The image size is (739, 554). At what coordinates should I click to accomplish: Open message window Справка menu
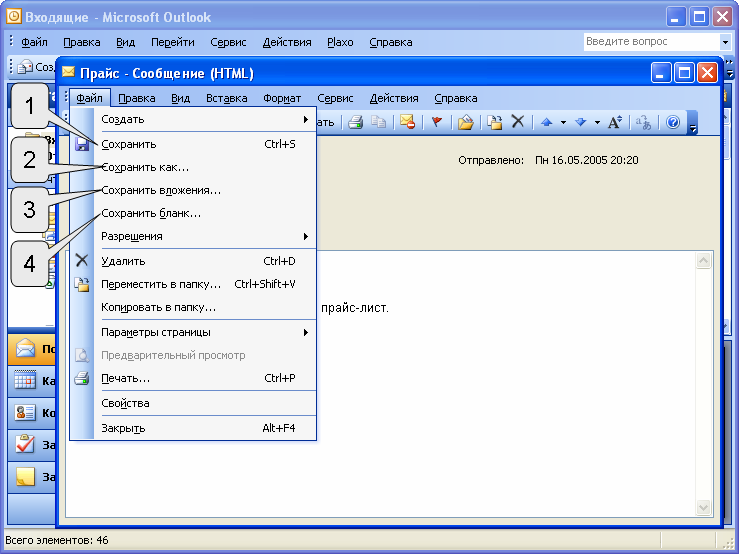click(x=456, y=98)
